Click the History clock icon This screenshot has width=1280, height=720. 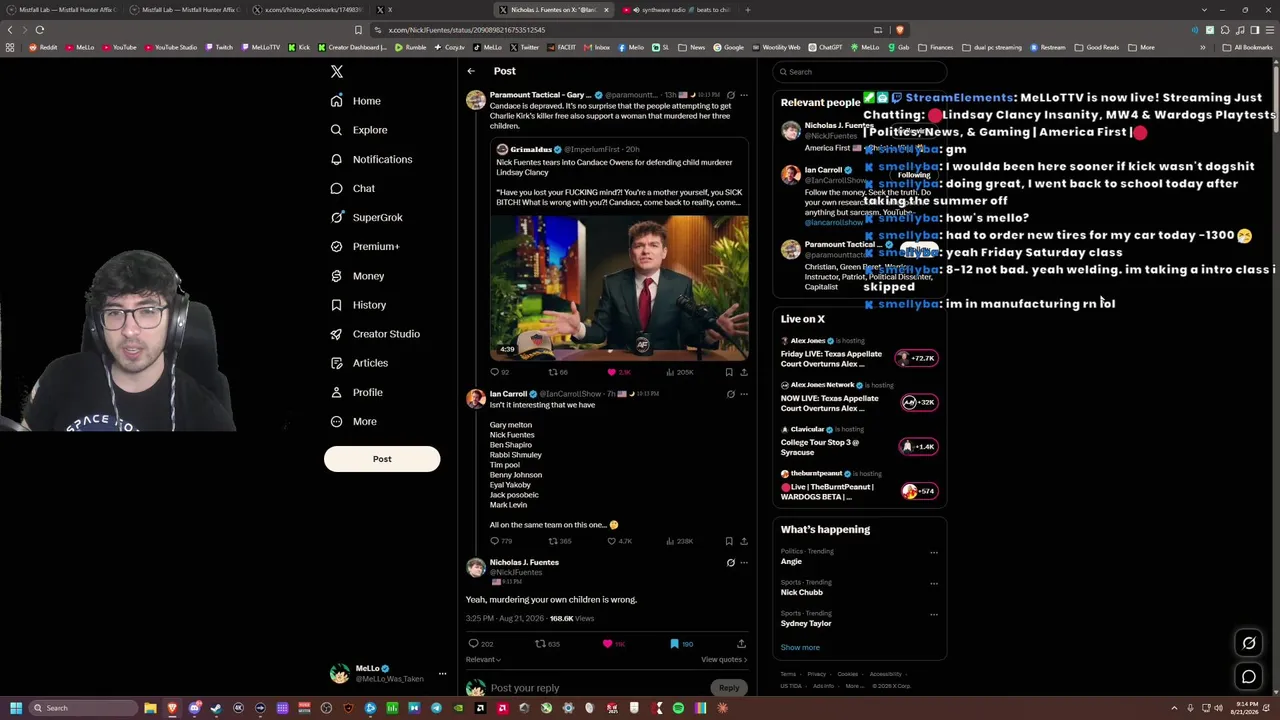pyautogui.click(x=337, y=305)
